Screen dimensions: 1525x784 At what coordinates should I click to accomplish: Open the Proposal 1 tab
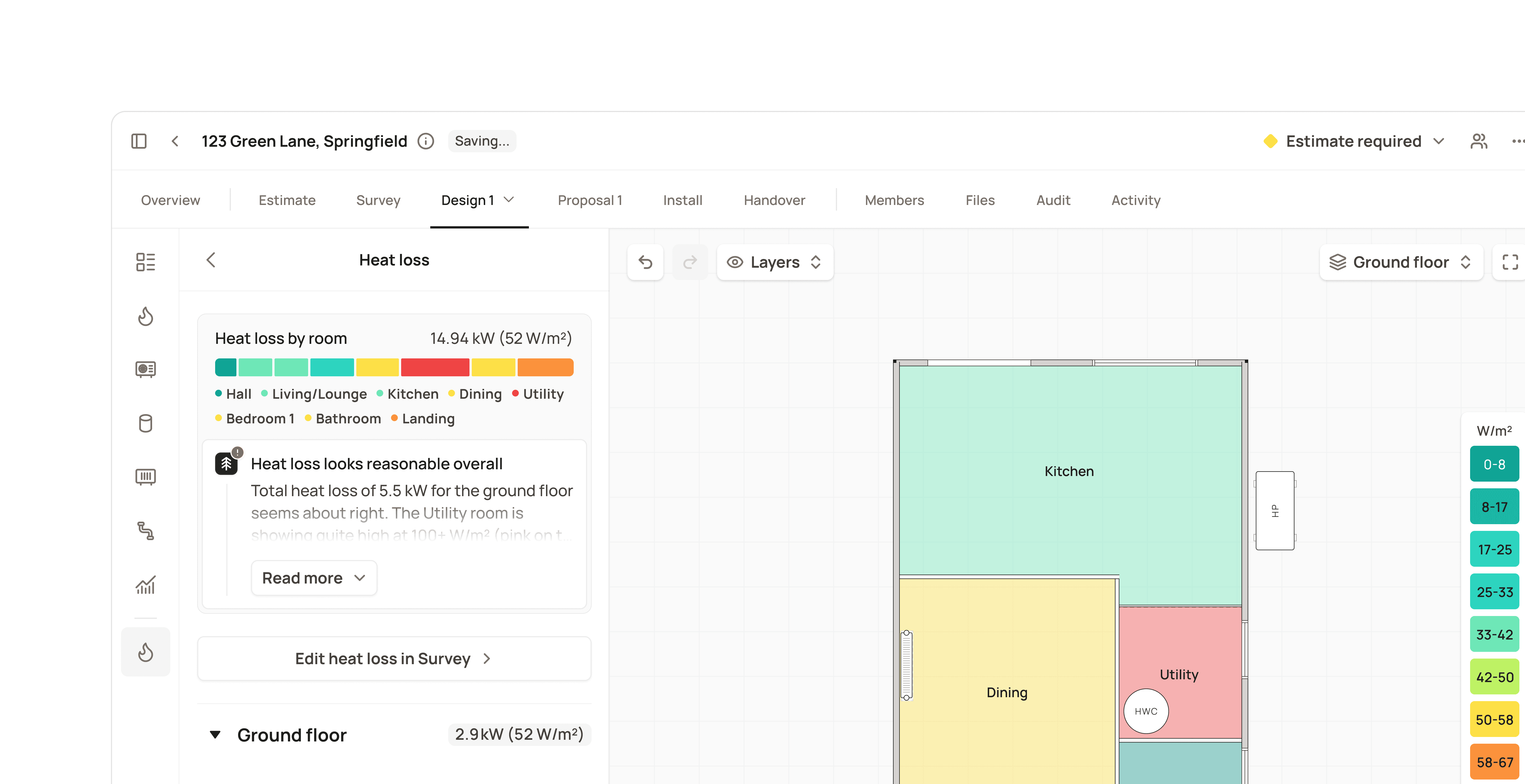click(590, 200)
